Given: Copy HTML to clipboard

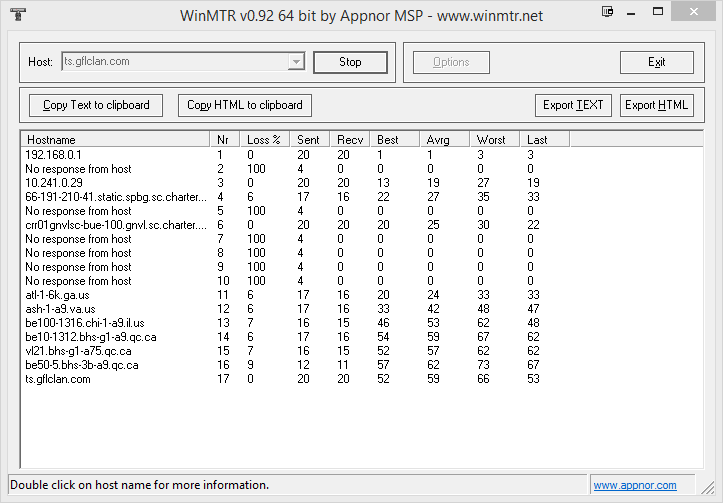Looking at the screenshot, I should (x=245, y=105).
